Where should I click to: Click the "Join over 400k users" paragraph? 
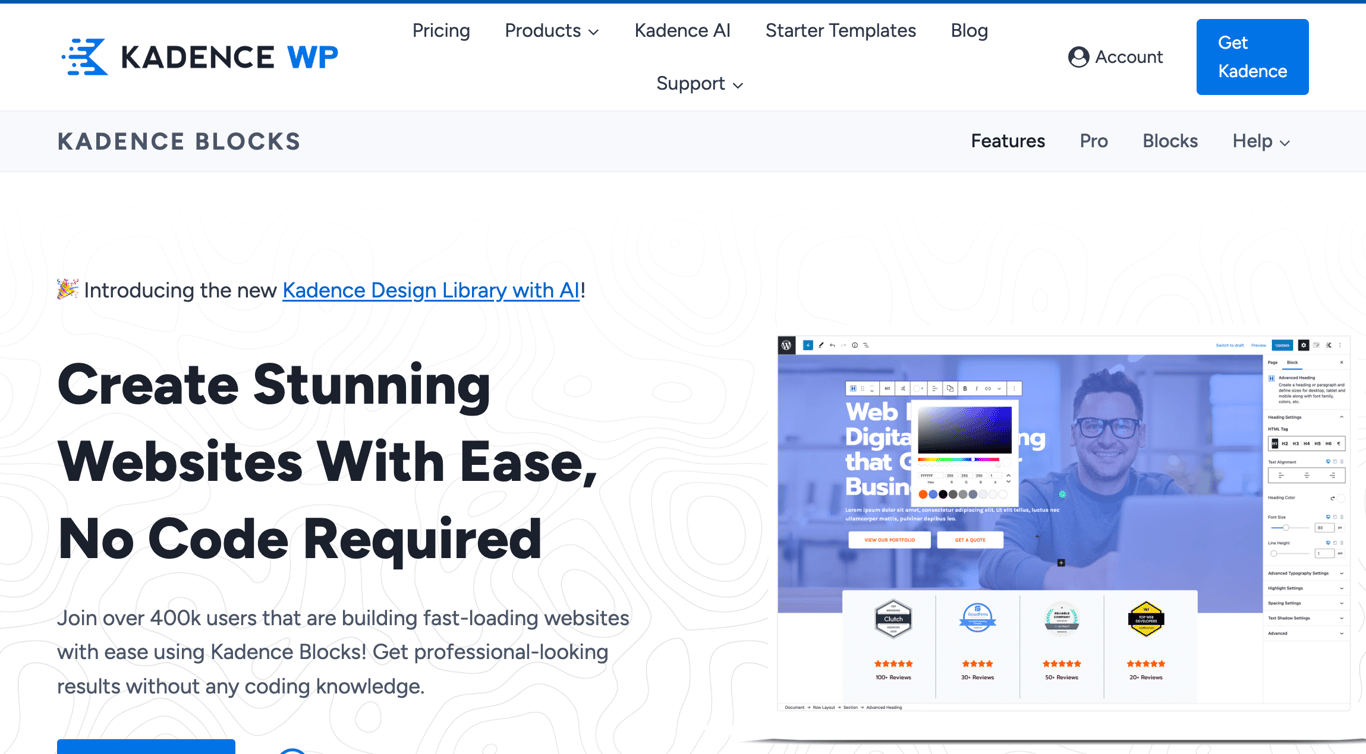343,652
